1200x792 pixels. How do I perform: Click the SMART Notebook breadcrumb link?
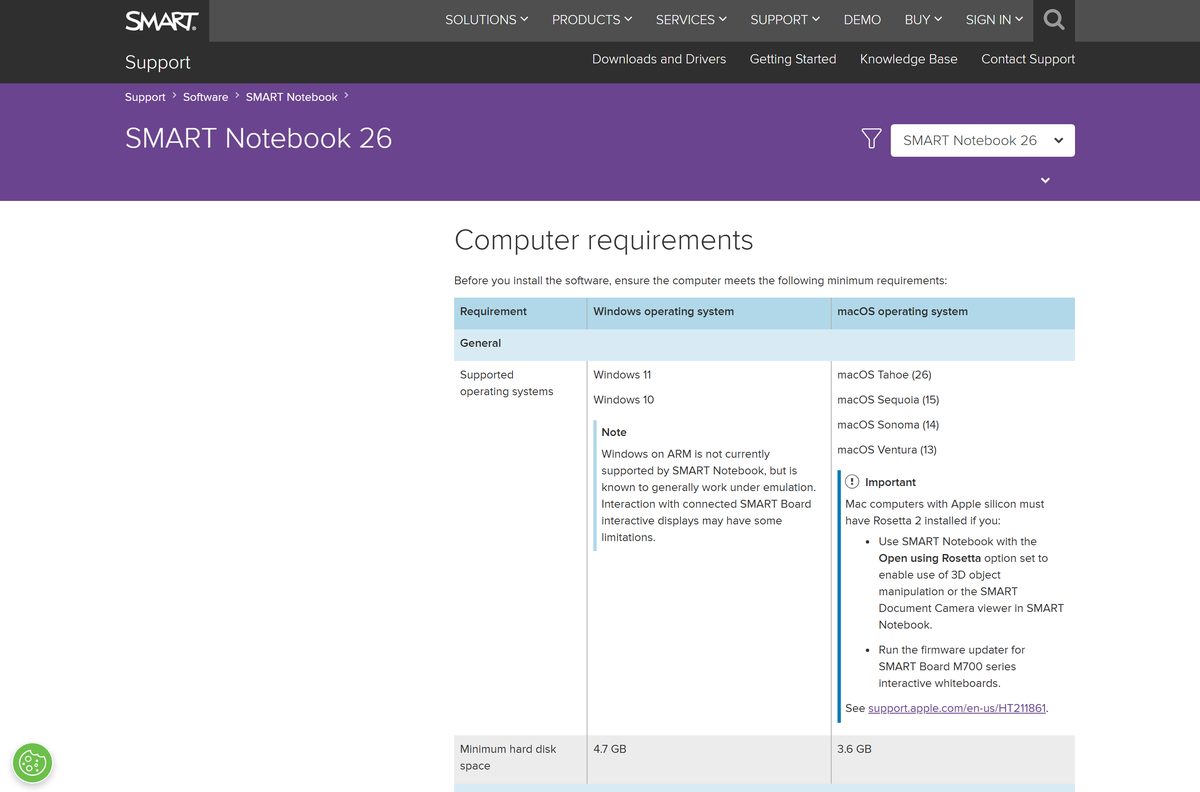(x=292, y=97)
